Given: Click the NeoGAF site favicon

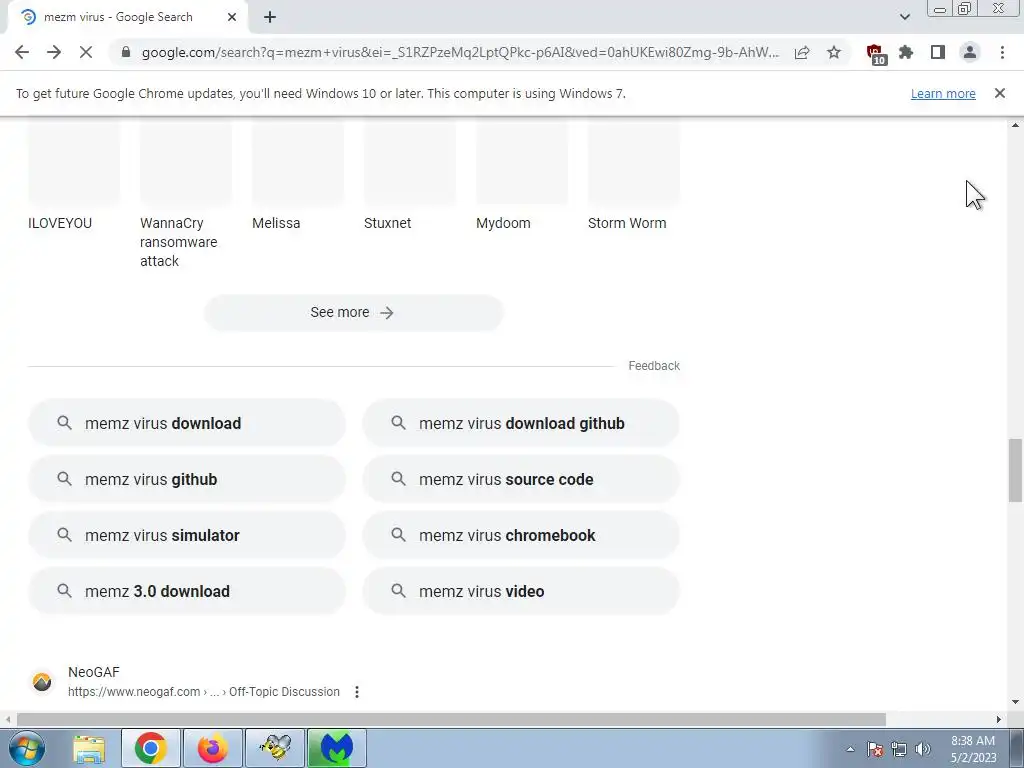Looking at the screenshot, I should point(42,682).
